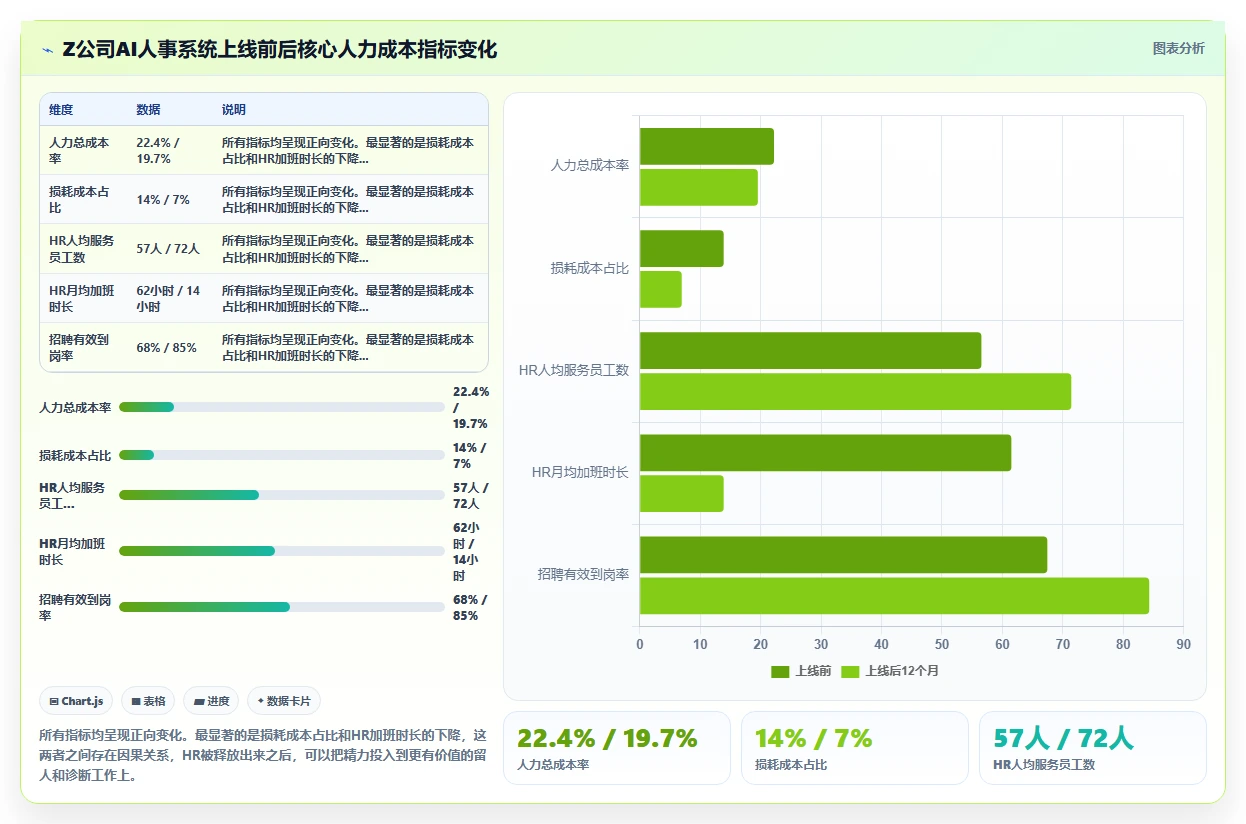Toggle the 上线前 legend swatch
The image size is (1246, 824).
(780, 671)
